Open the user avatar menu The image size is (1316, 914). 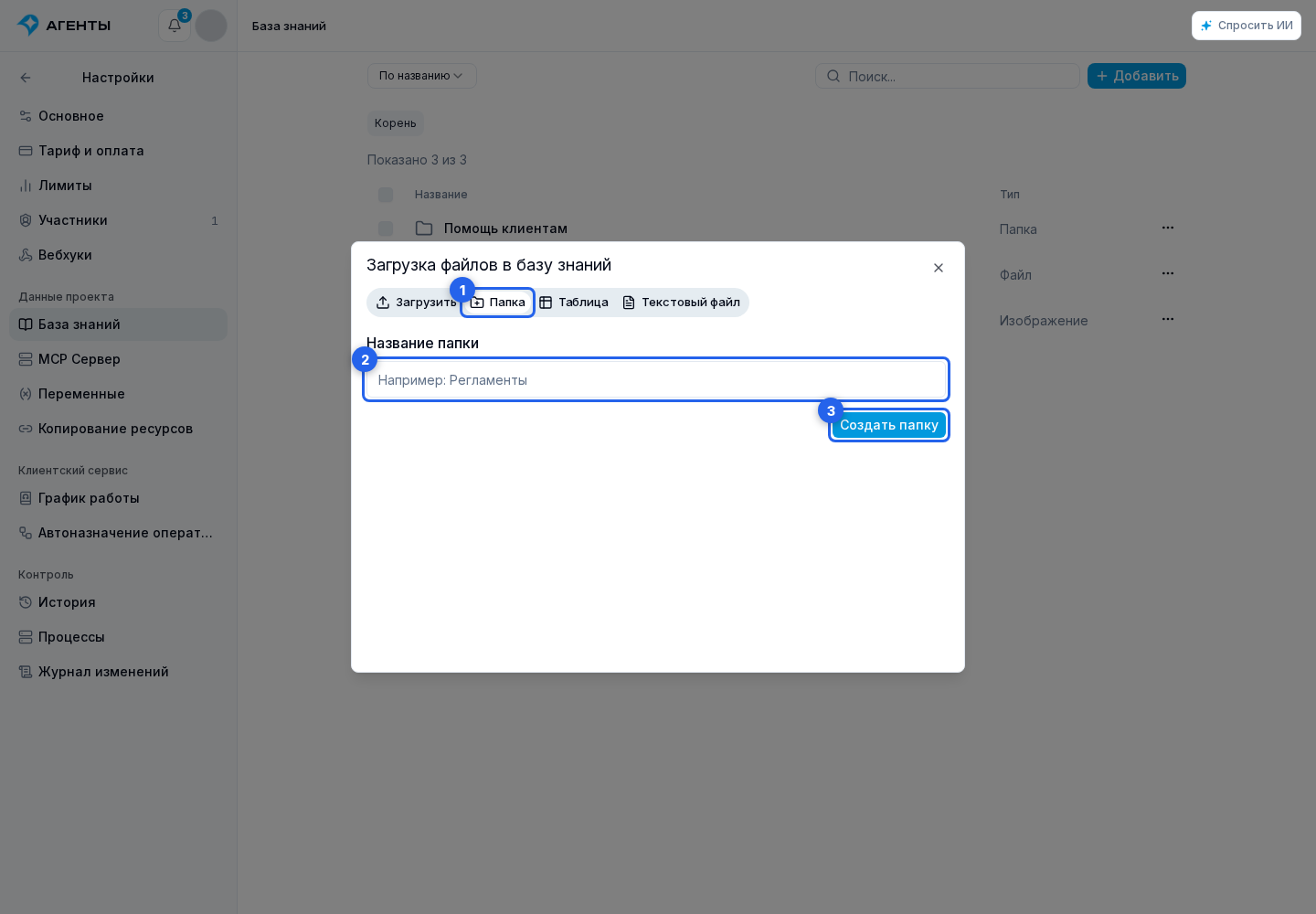point(211,26)
